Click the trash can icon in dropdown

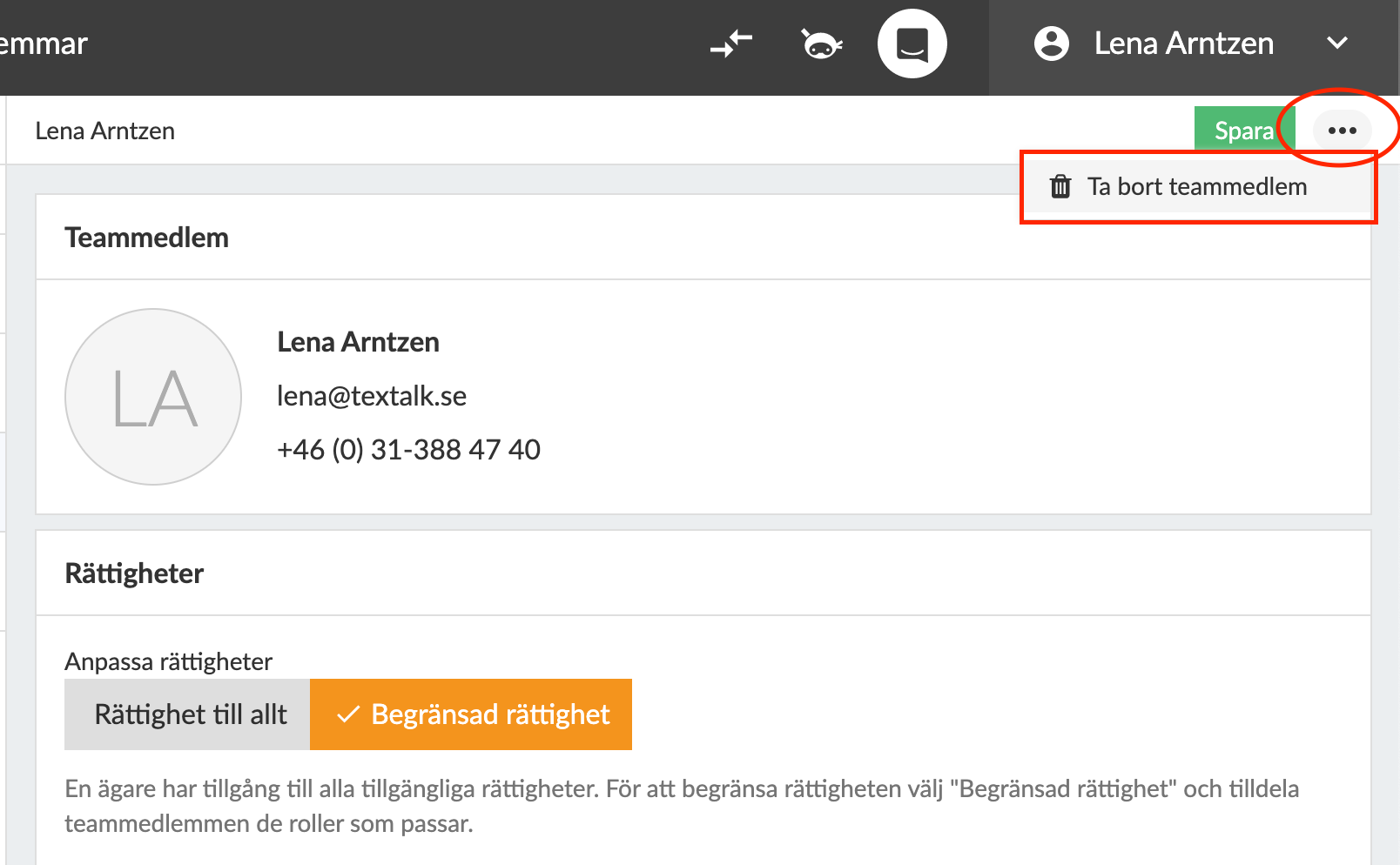pyautogui.click(x=1060, y=186)
